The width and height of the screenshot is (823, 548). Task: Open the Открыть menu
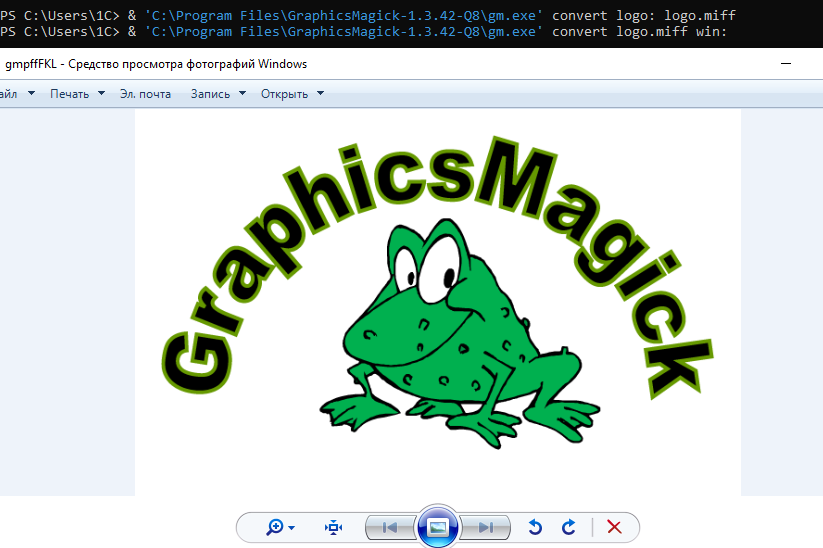click(x=284, y=94)
